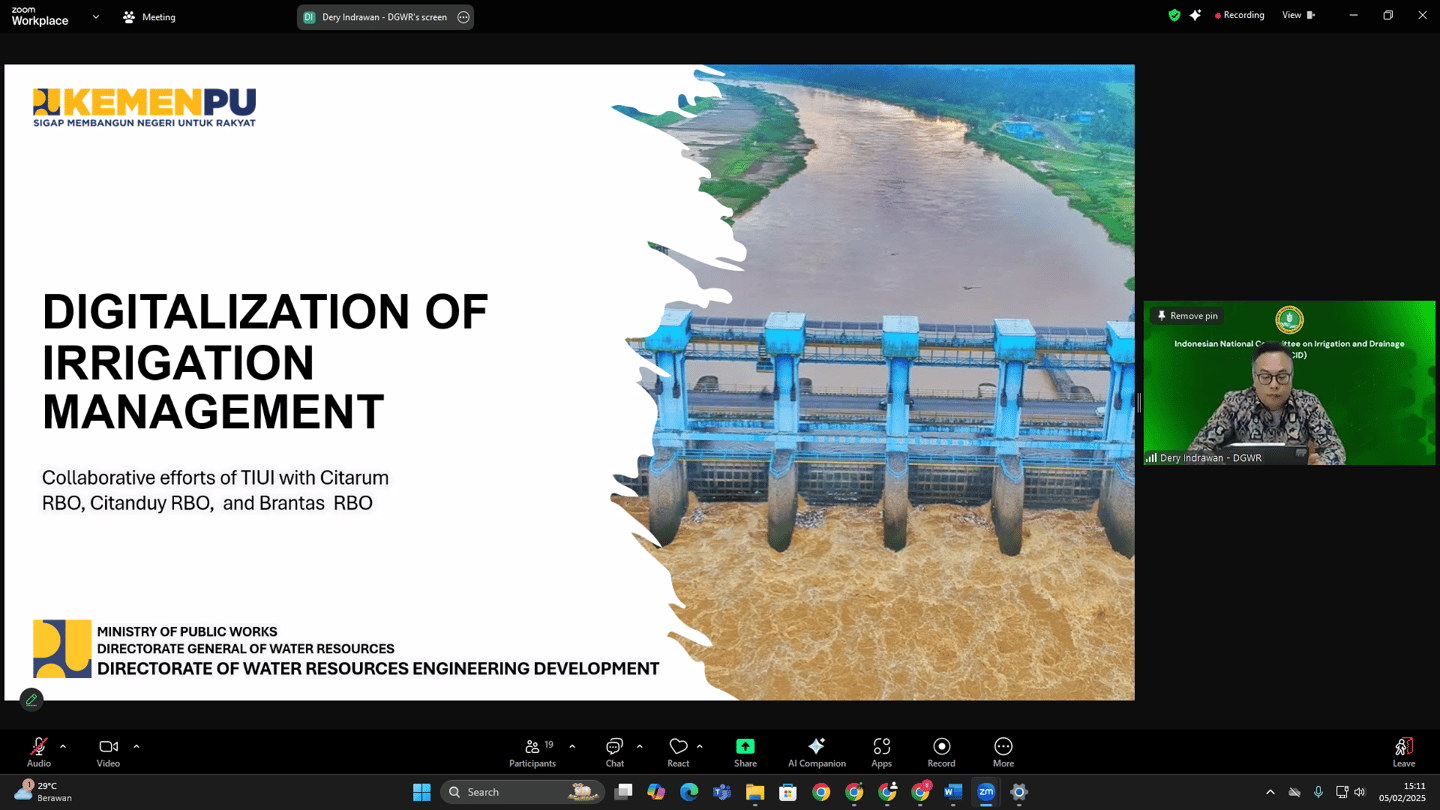Click the taskbar Search box
This screenshot has width=1440, height=810.
click(x=522, y=792)
